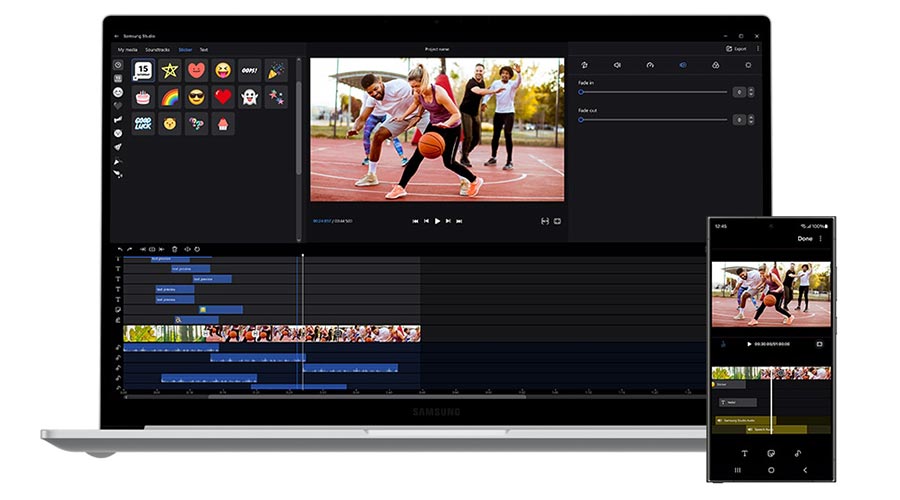The image size is (900, 500).
Task: Select the Sticker tab
Action: point(185,50)
